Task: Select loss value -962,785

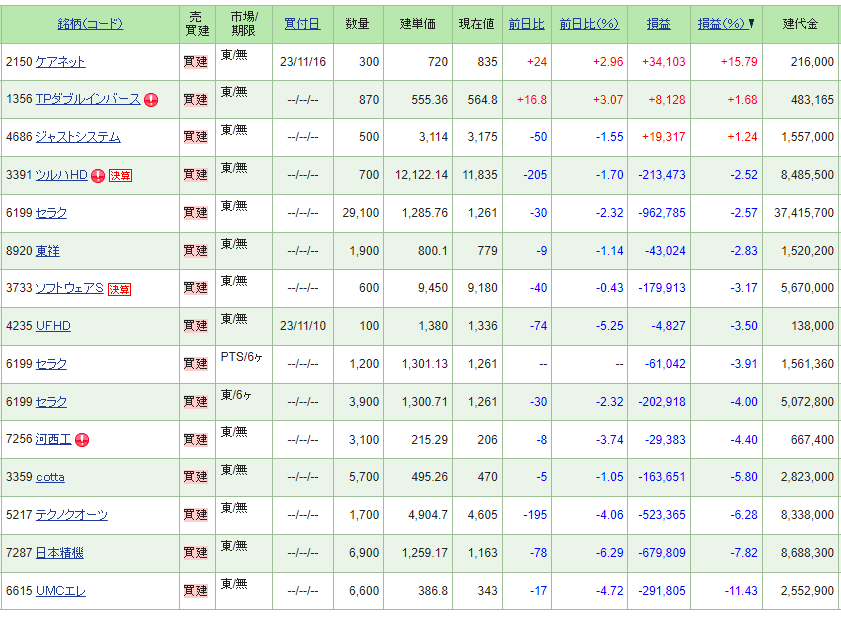Action: (x=661, y=213)
